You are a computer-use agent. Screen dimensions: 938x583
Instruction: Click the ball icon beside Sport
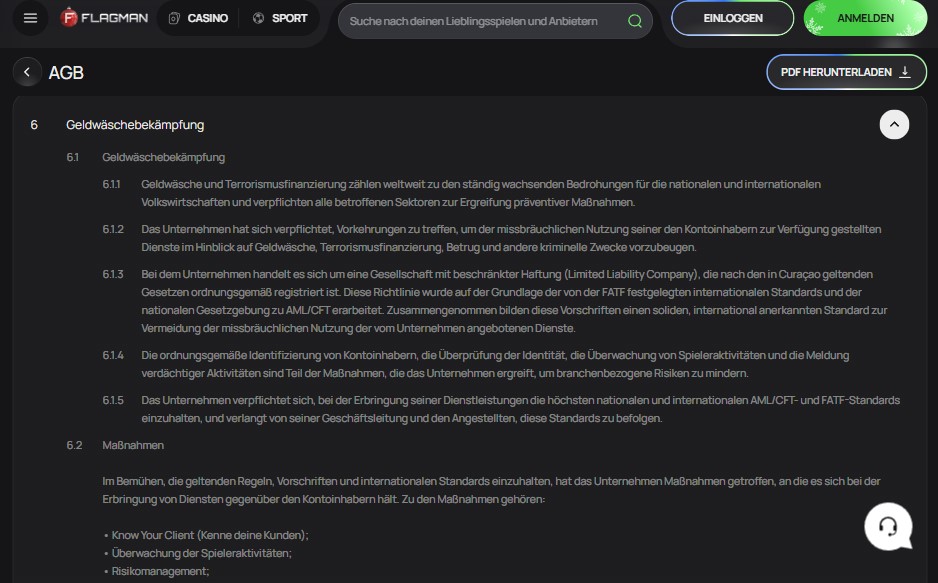259,18
